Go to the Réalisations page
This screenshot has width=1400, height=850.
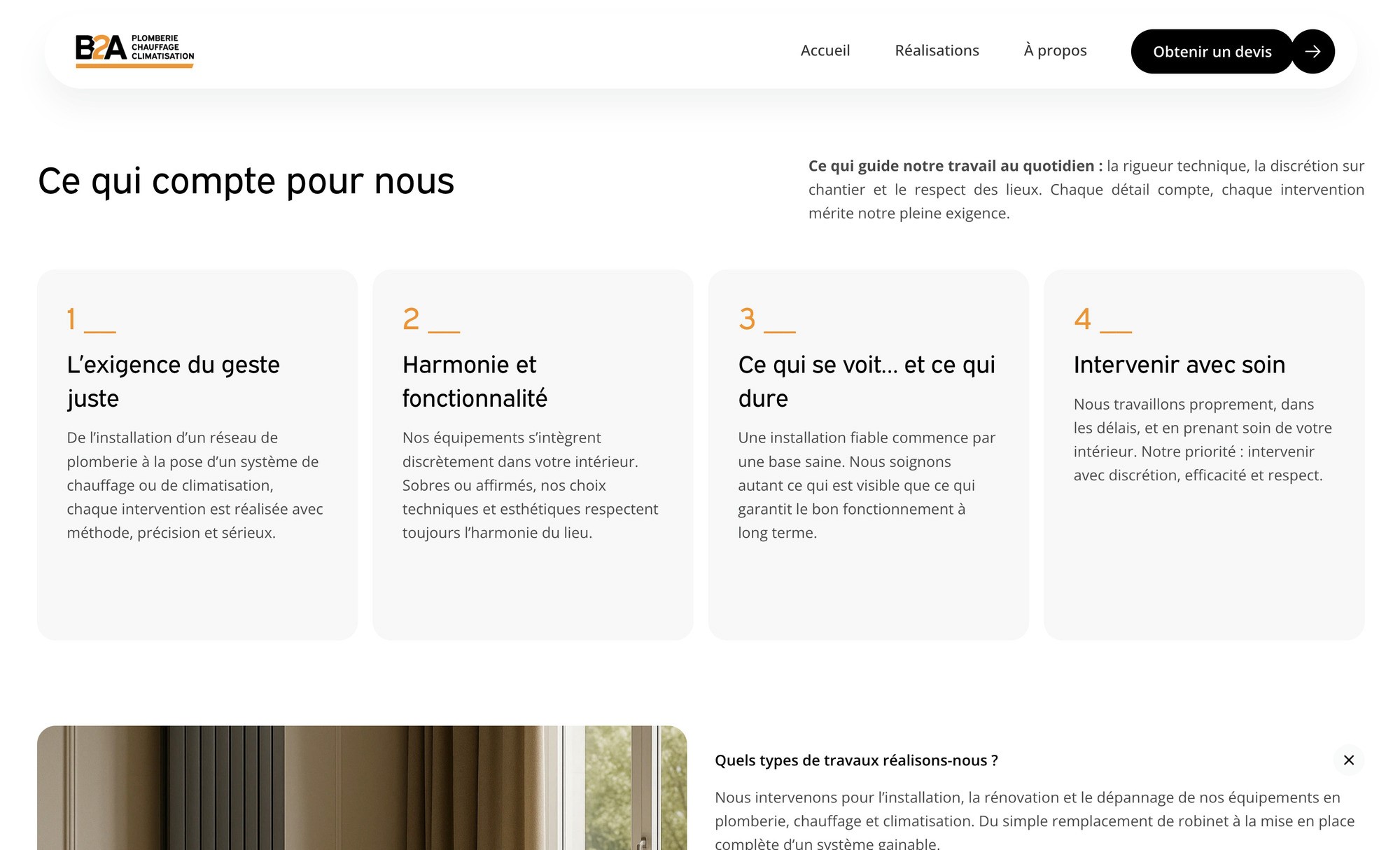937,50
